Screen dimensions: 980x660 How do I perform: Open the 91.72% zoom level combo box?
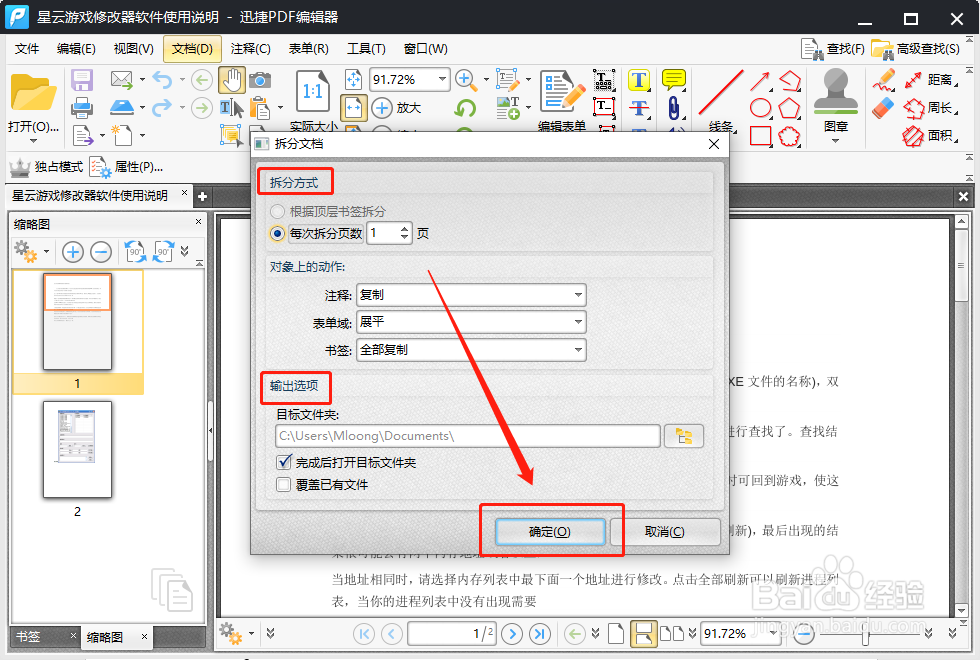(410, 78)
